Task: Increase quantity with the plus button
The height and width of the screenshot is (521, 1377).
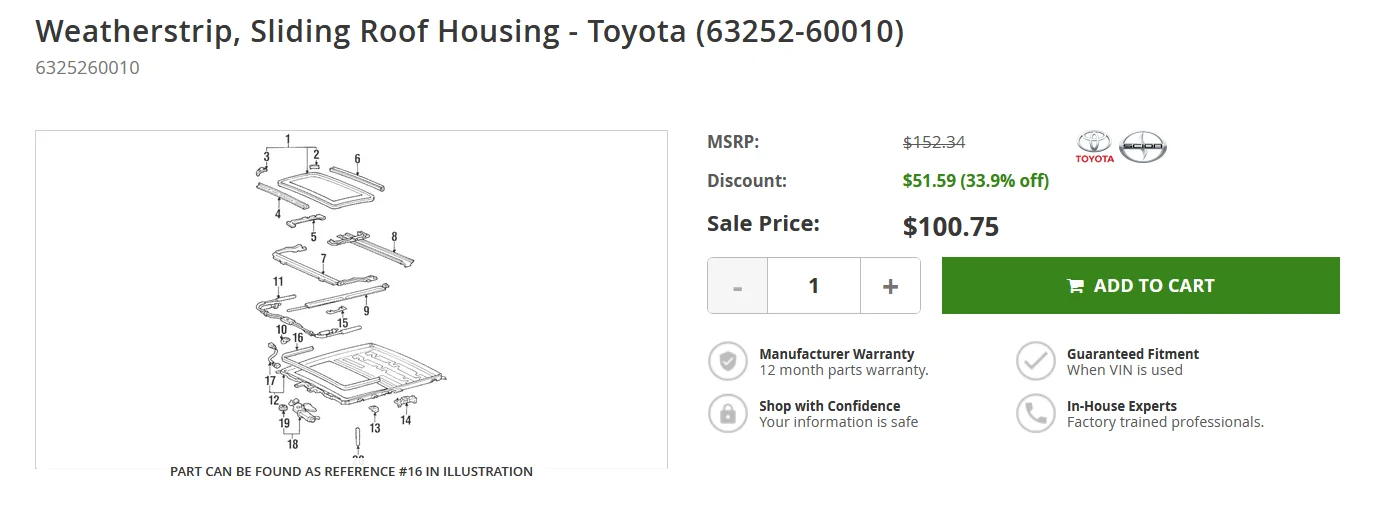Action: pyautogui.click(x=890, y=286)
